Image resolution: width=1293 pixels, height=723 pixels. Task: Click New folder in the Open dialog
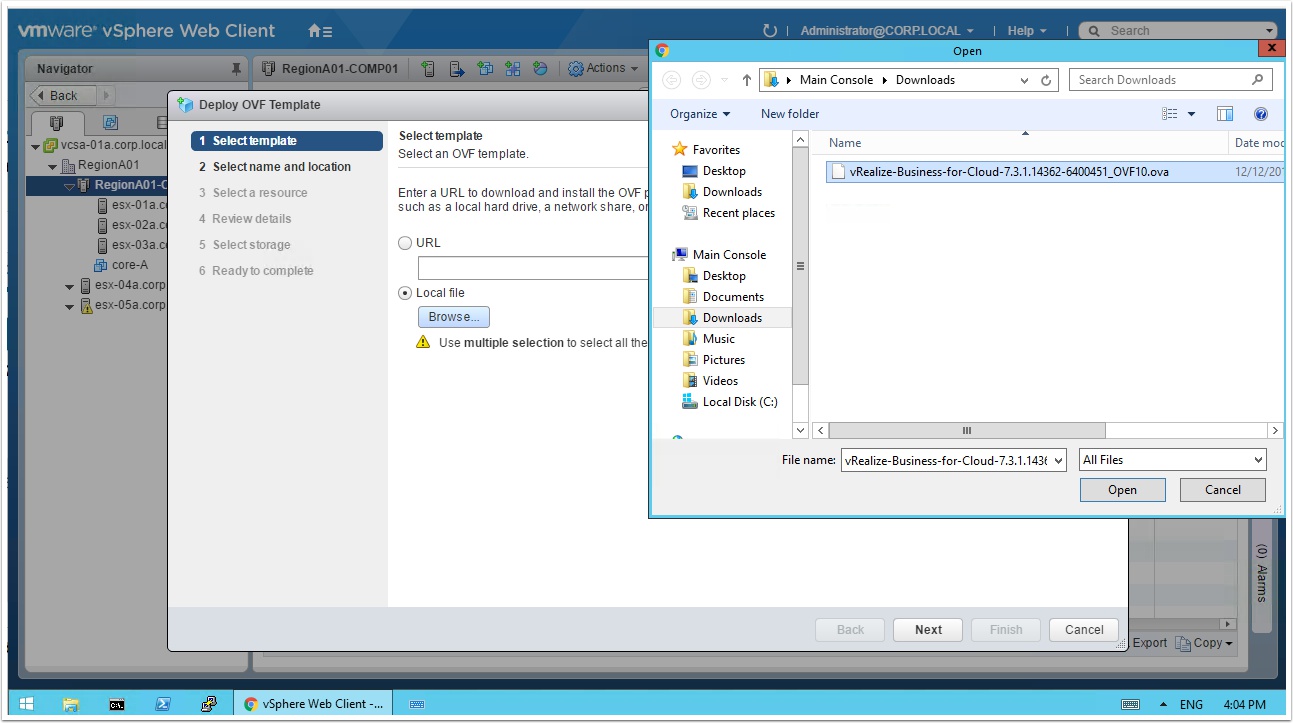pyautogui.click(x=790, y=114)
